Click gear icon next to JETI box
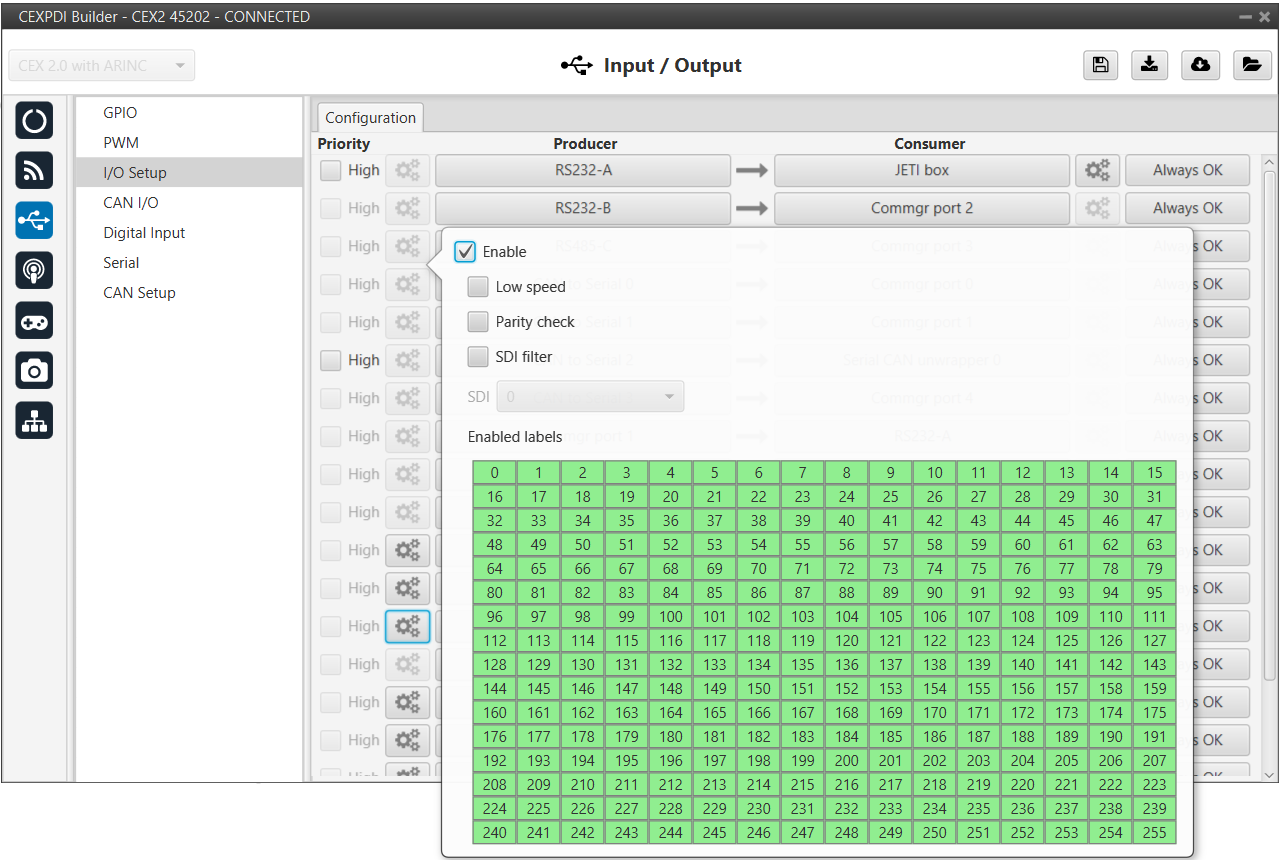The width and height of the screenshot is (1282, 860). (x=1097, y=171)
